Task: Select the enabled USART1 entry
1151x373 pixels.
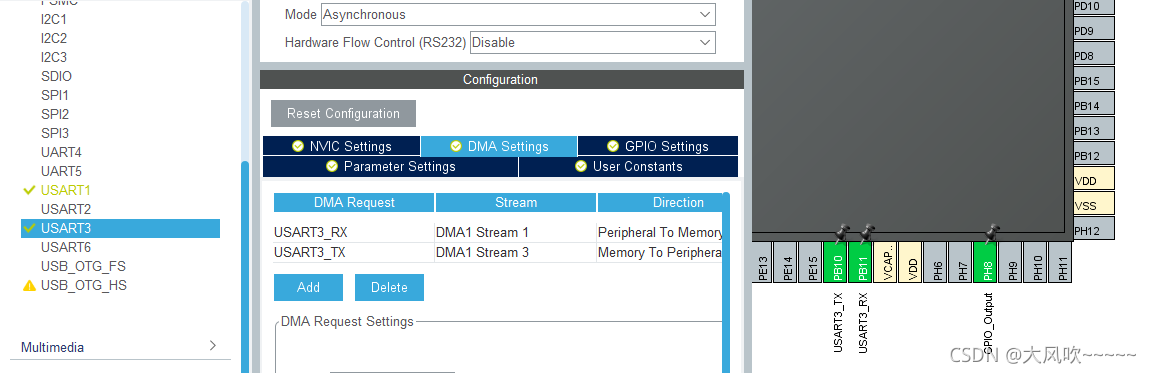Action: click(x=65, y=190)
